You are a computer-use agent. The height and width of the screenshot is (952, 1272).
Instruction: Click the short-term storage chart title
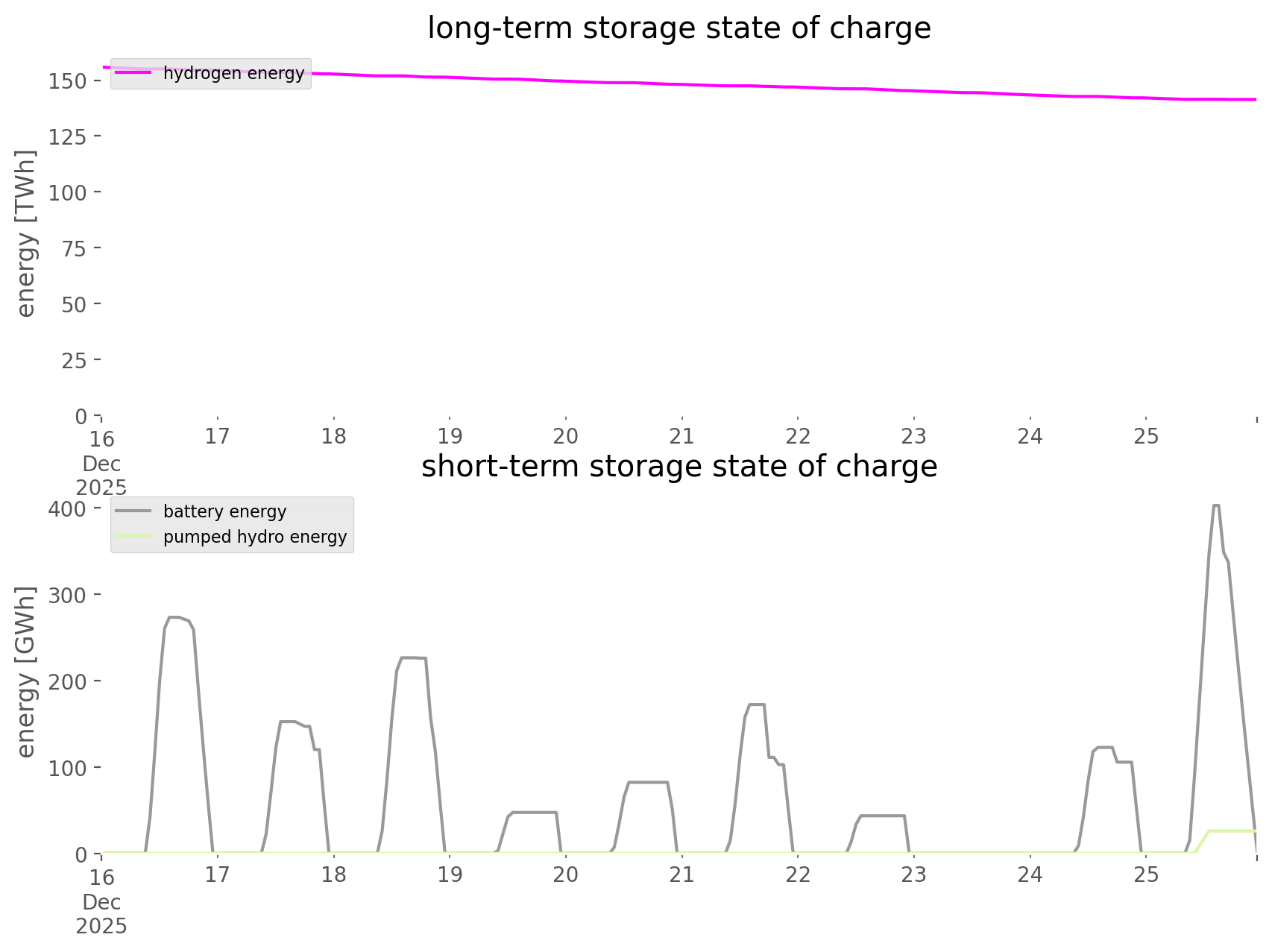tap(678, 467)
